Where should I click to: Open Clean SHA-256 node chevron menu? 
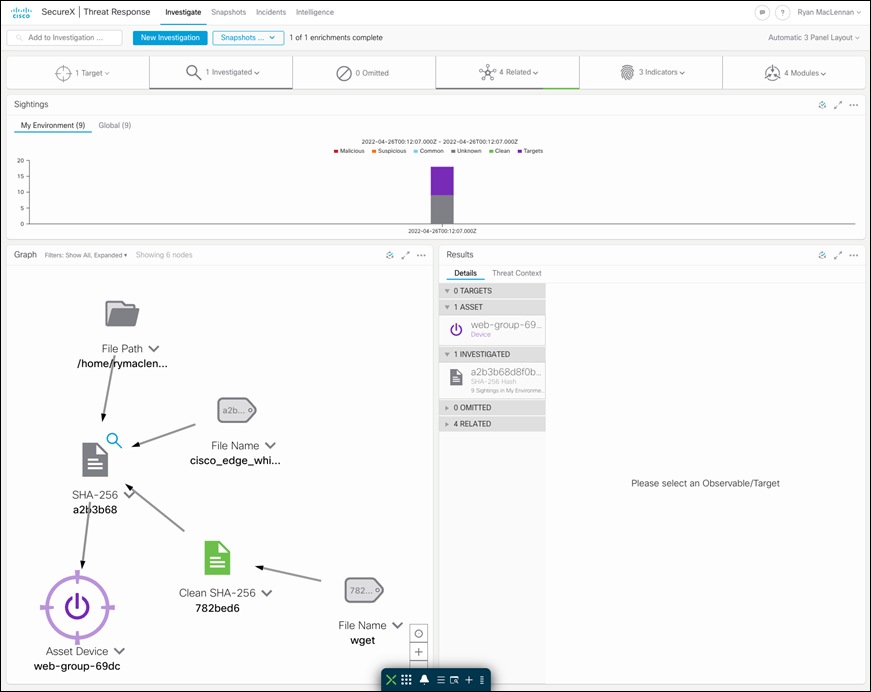coord(267,593)
